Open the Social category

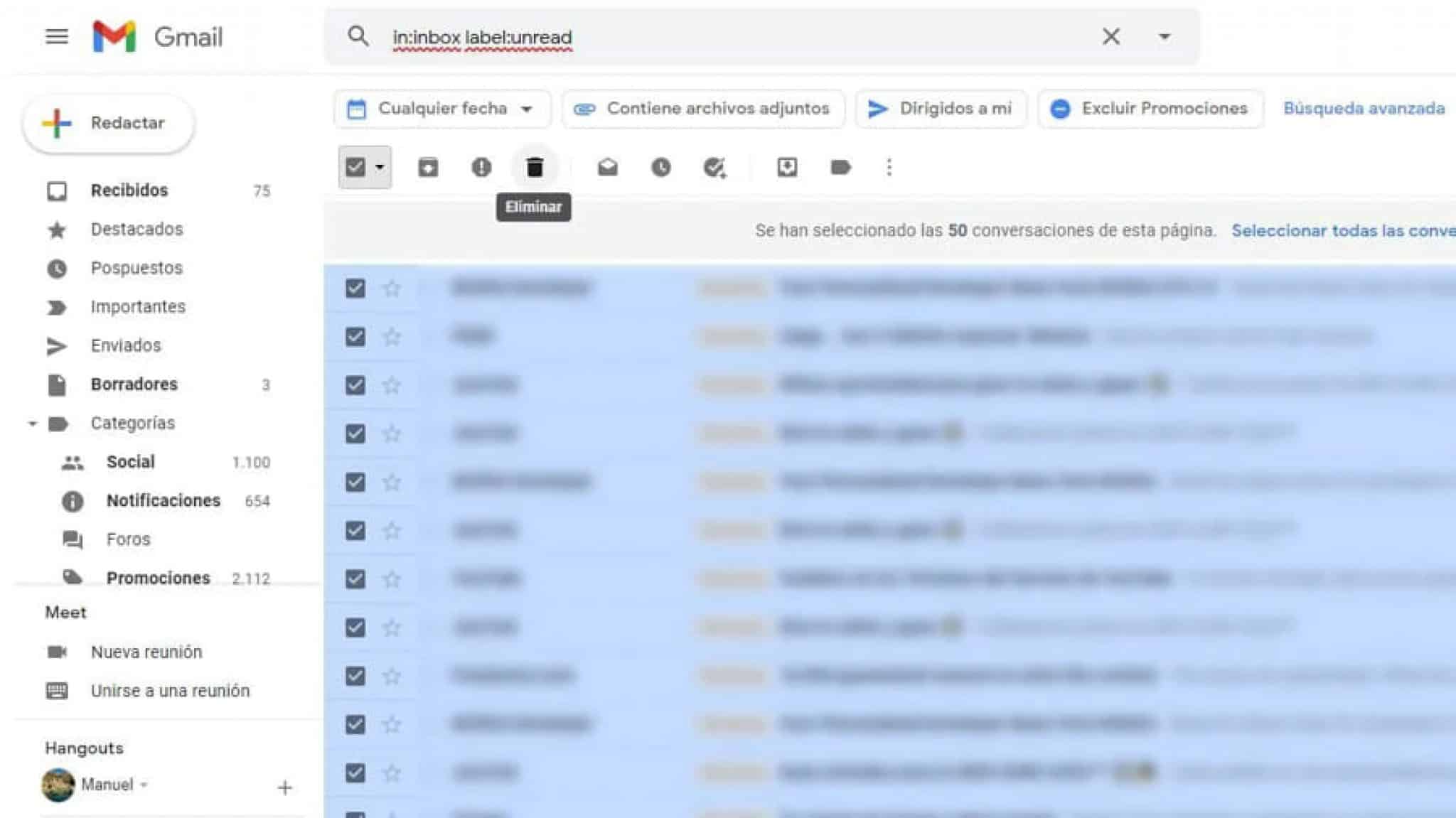(x=130, y=461)
